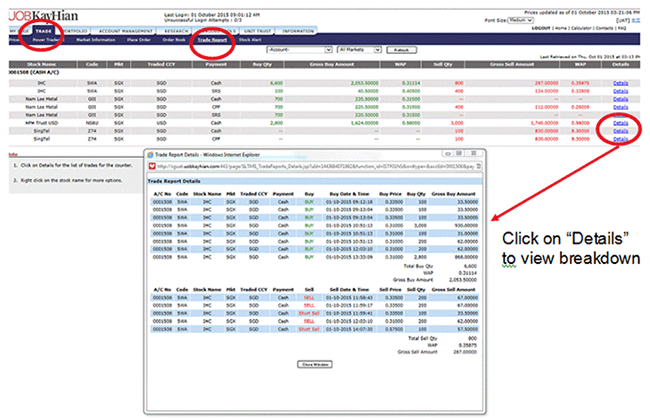Open the Order Book submenu
Viewport: 650px width, 419px height.
(174, 40)
